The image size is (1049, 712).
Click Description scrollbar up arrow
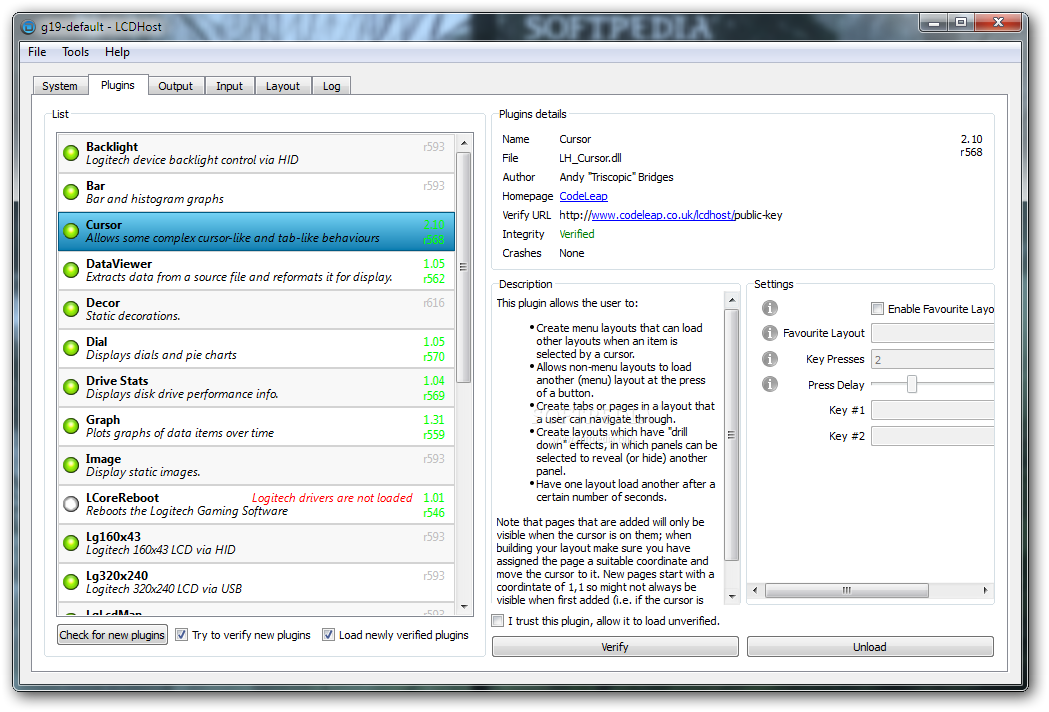(732, 300)
